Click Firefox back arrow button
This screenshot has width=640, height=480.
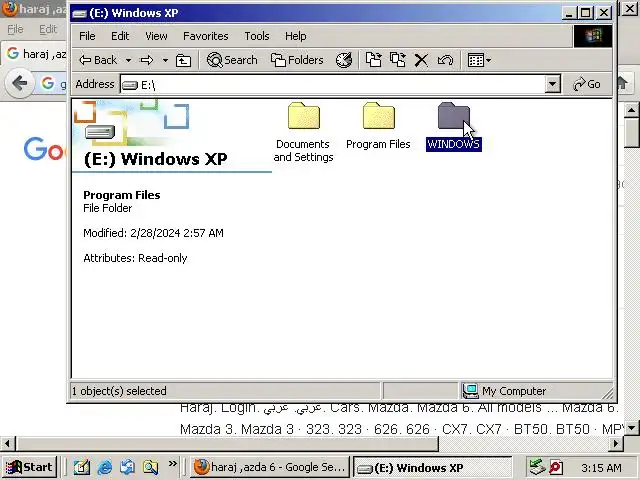pyautogui.click(x=20, y=84)
